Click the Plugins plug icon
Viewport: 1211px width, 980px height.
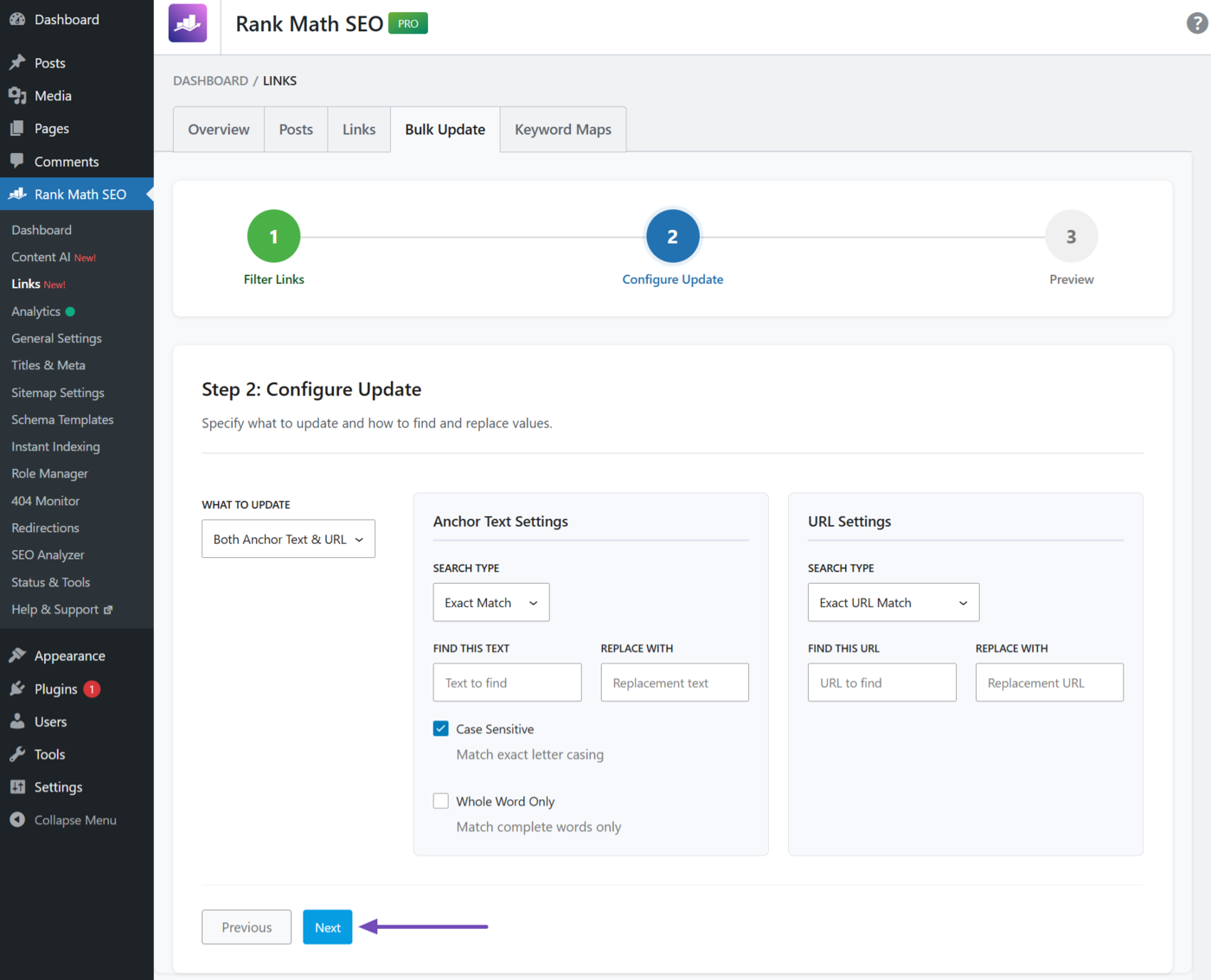coord(17,689)
